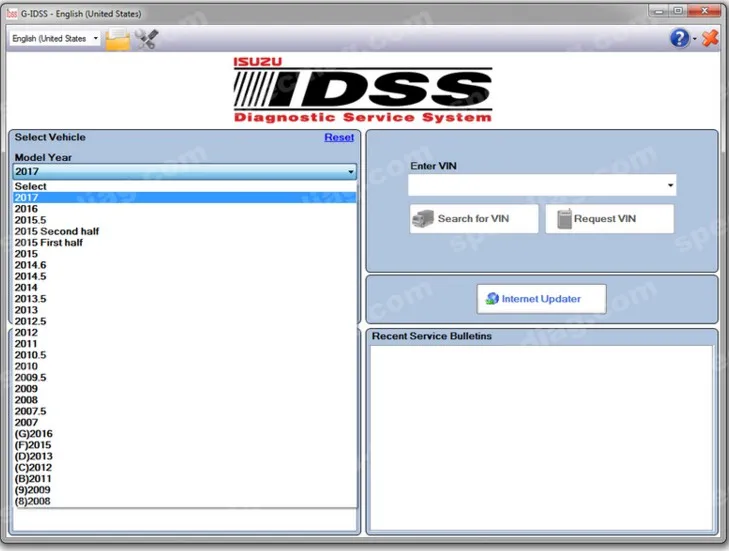This screenshot has height=551, width=729.
Task: Choose the 'Select' option in year list
Action: click(185, 186)
